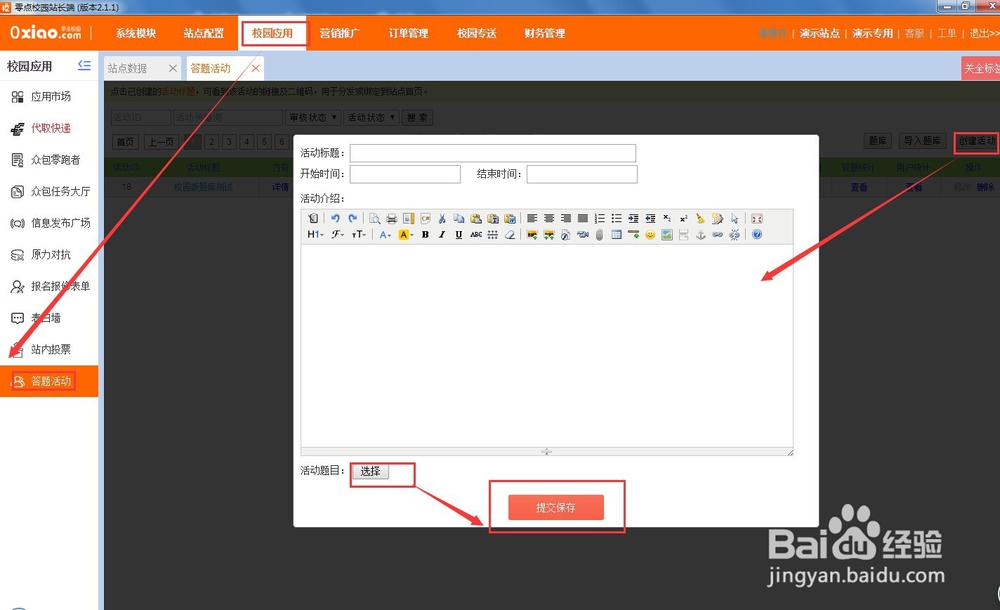
Task: Click the cut scissors icon
Action: (442, 218)
